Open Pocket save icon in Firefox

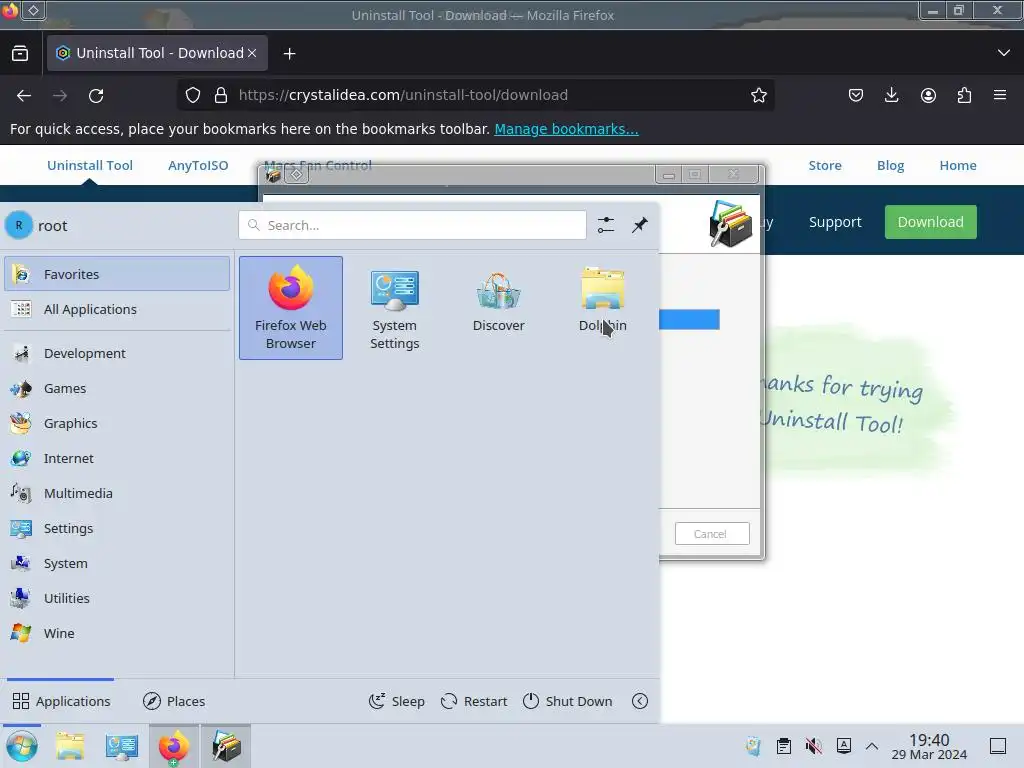[856, 95]
